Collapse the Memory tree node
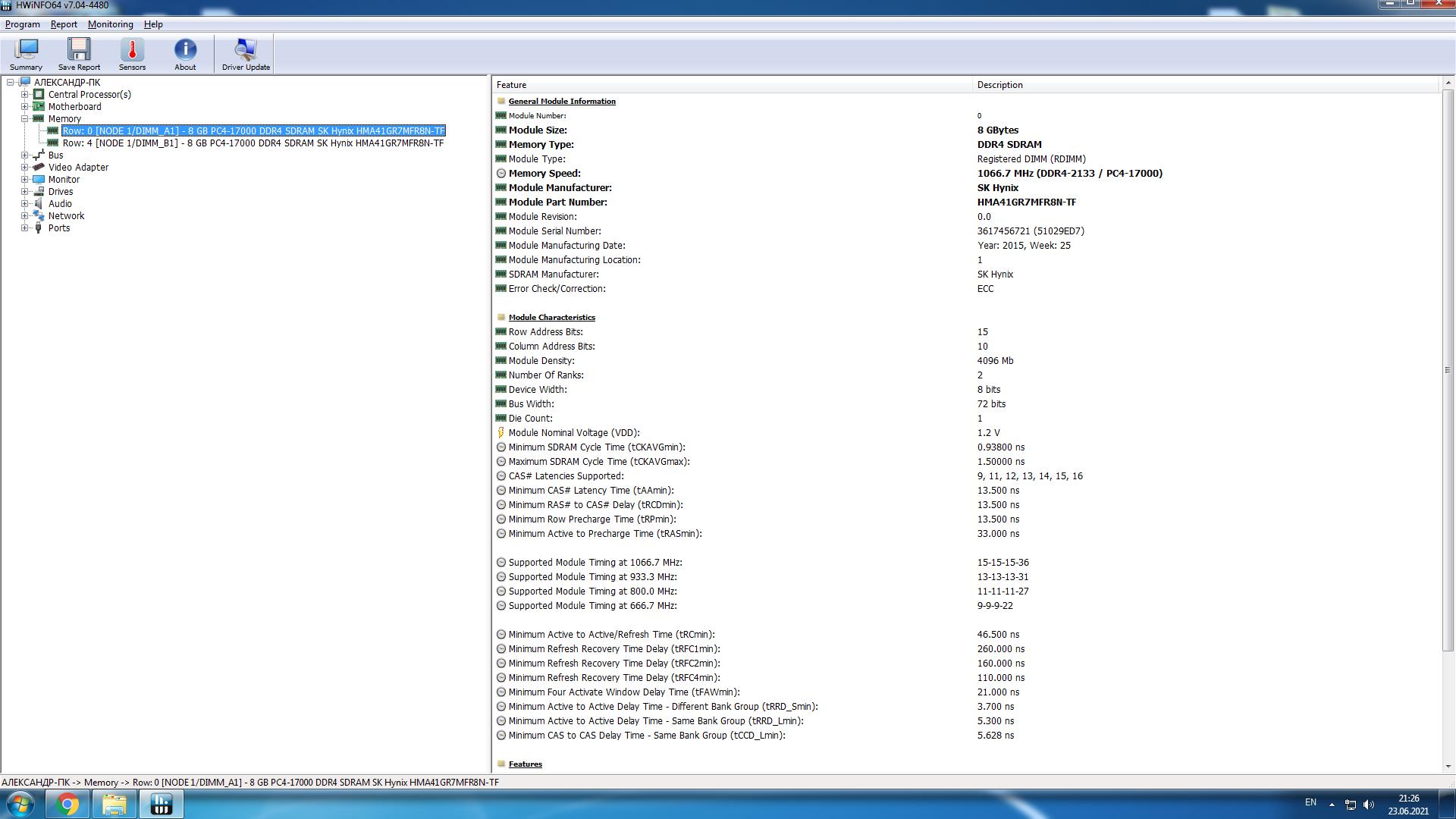The image size is (1456, 819). click(24, 119)
